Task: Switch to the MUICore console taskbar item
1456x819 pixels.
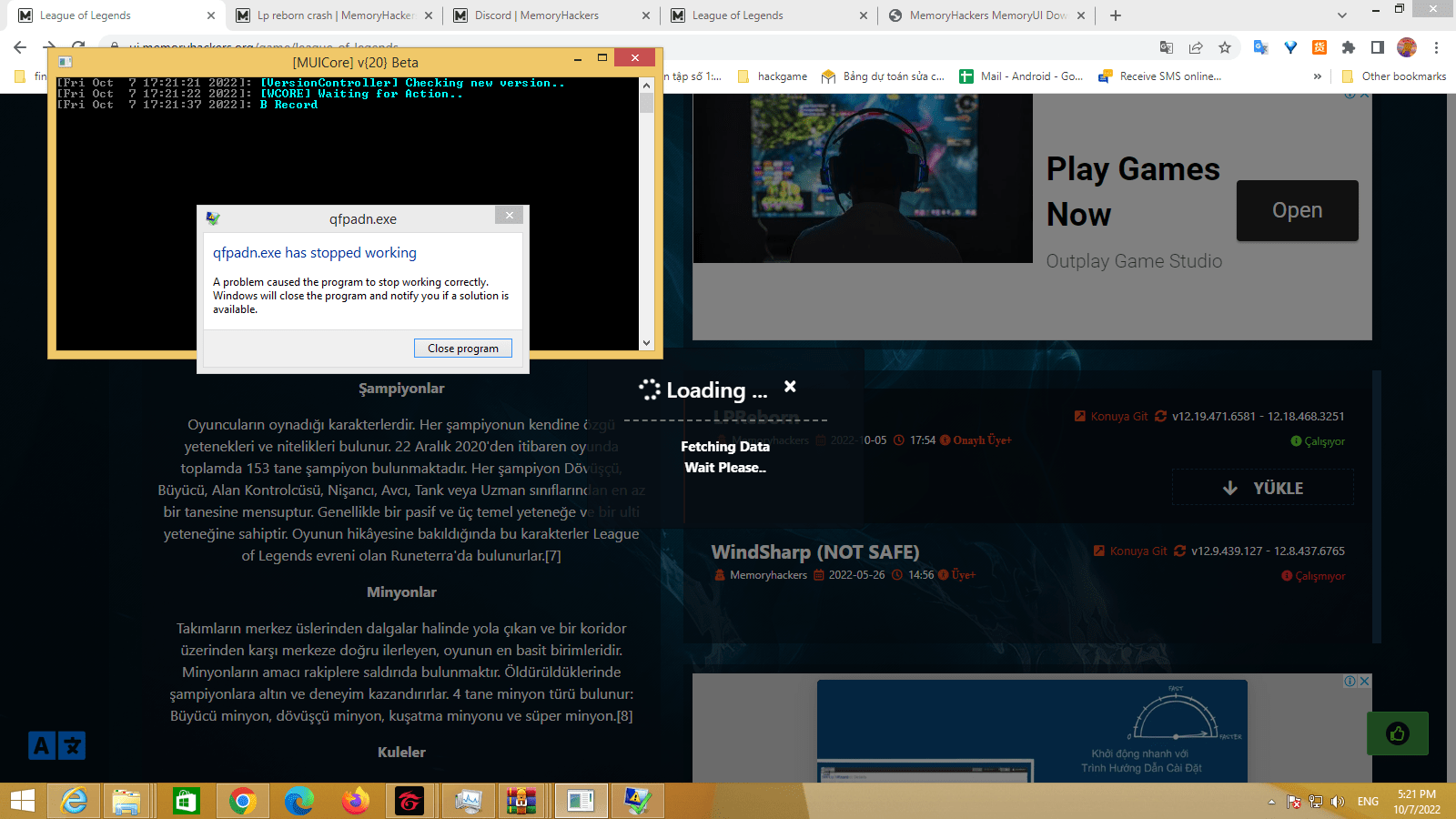Action: (581, 801)
